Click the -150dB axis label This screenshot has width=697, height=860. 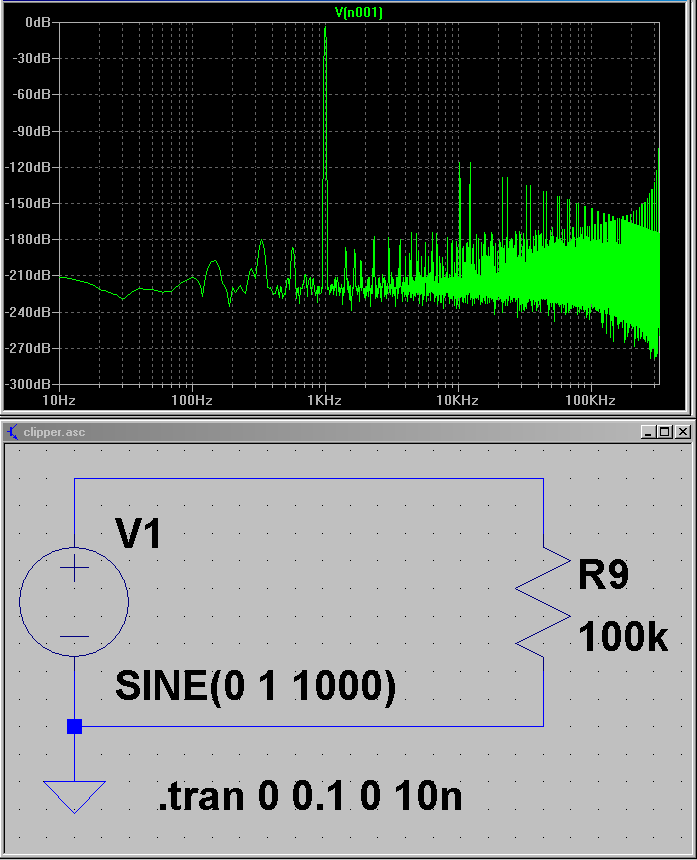27,203
